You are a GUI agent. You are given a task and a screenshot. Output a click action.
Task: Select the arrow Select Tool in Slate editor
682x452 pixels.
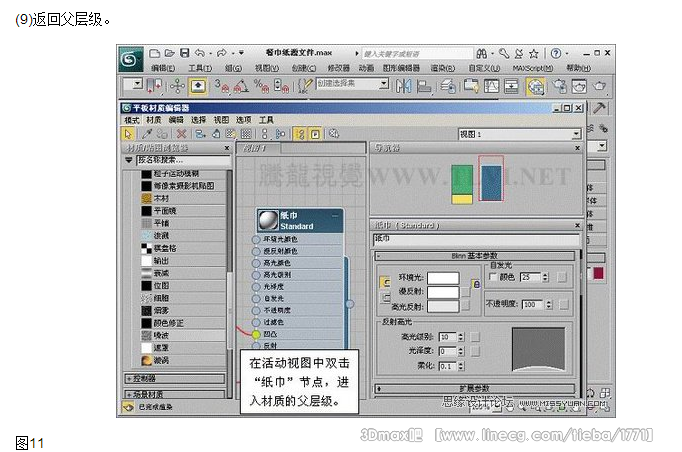[128, 134]
